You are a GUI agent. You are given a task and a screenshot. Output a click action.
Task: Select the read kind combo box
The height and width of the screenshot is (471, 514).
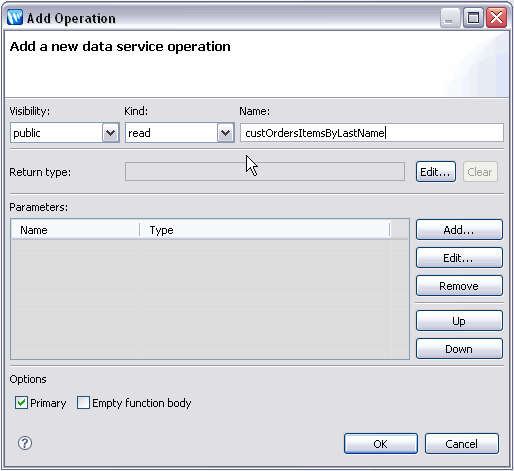coord(180,133)
